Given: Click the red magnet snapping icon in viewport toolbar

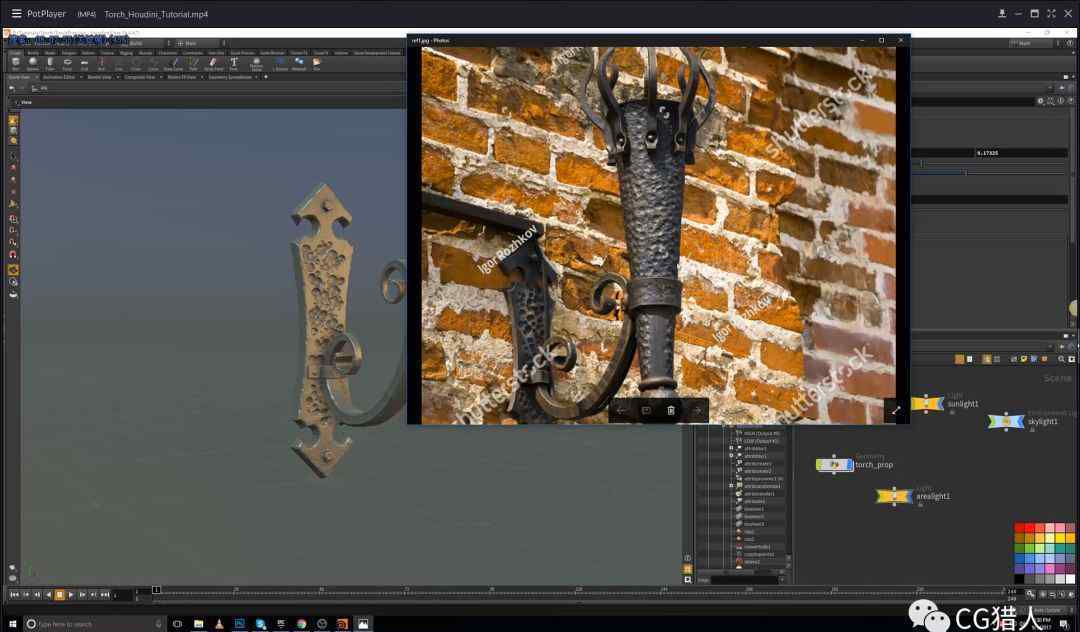Looking at the screenshot, I should (x=13, y=255).
